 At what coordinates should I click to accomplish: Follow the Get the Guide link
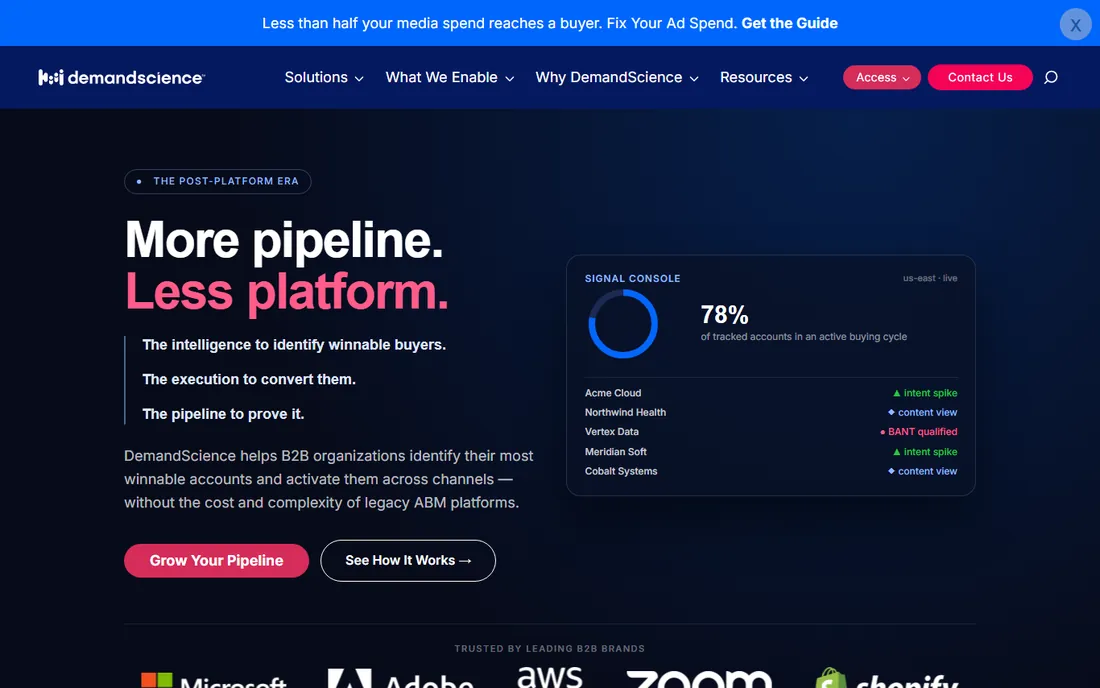click(x=789, y=23)
